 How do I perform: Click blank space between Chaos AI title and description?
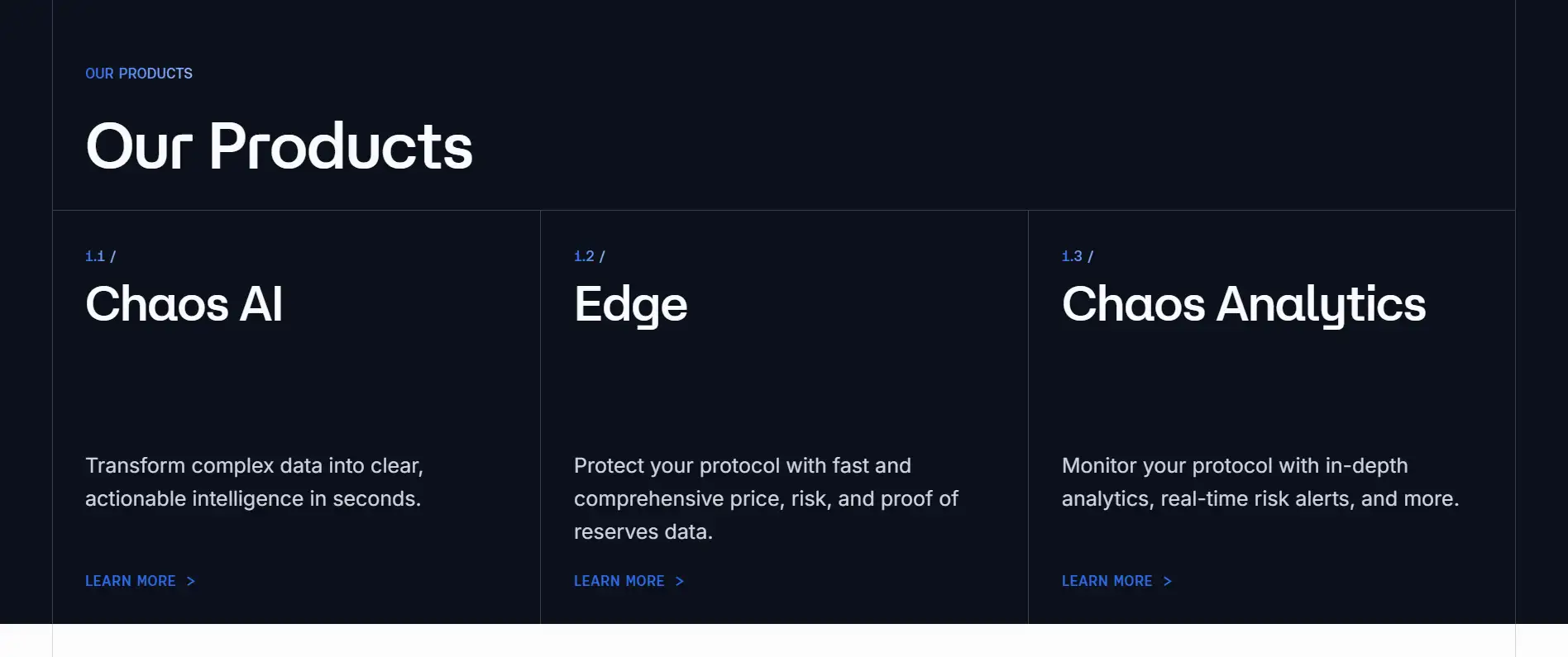(x=296, y=388)
